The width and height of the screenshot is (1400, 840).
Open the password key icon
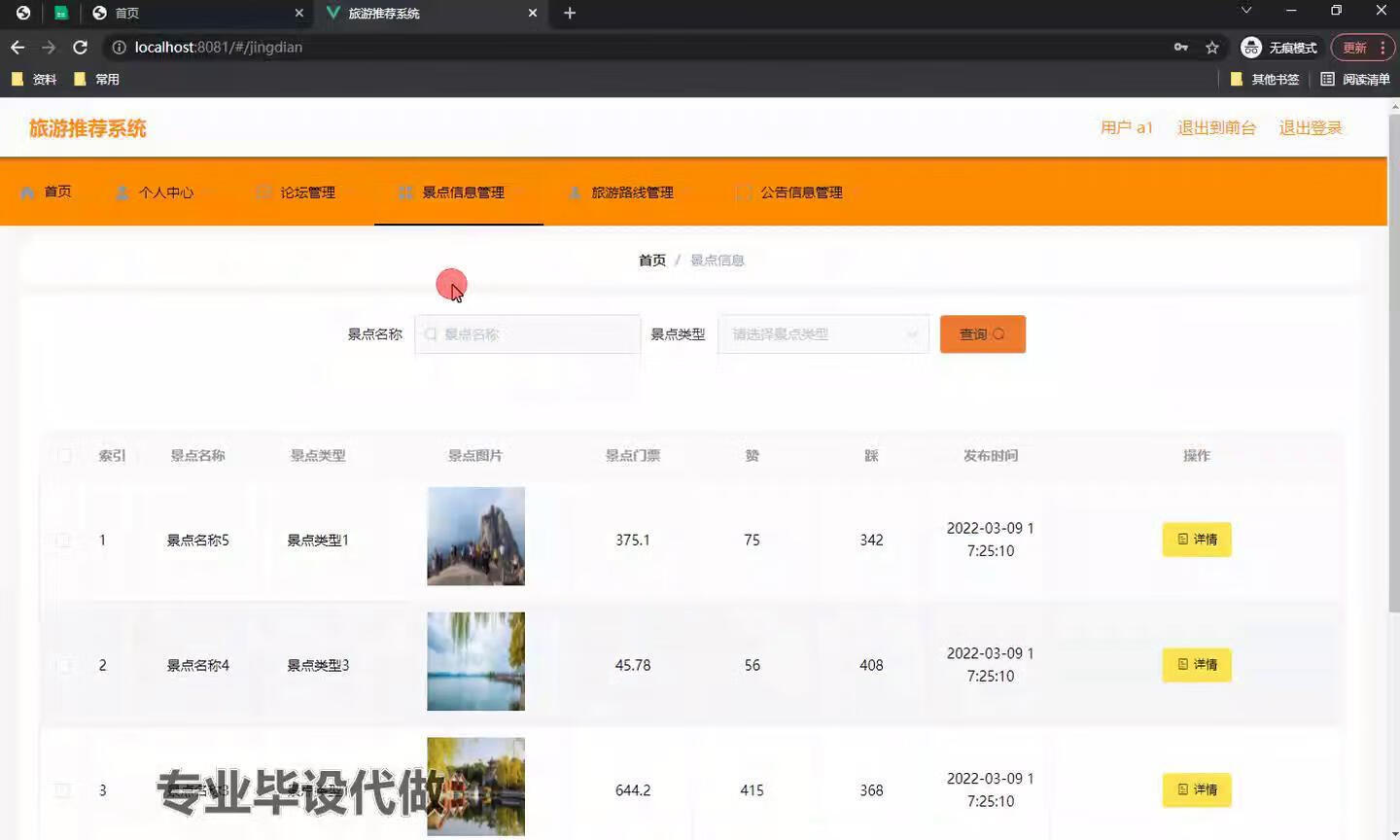coord(1181,47)
